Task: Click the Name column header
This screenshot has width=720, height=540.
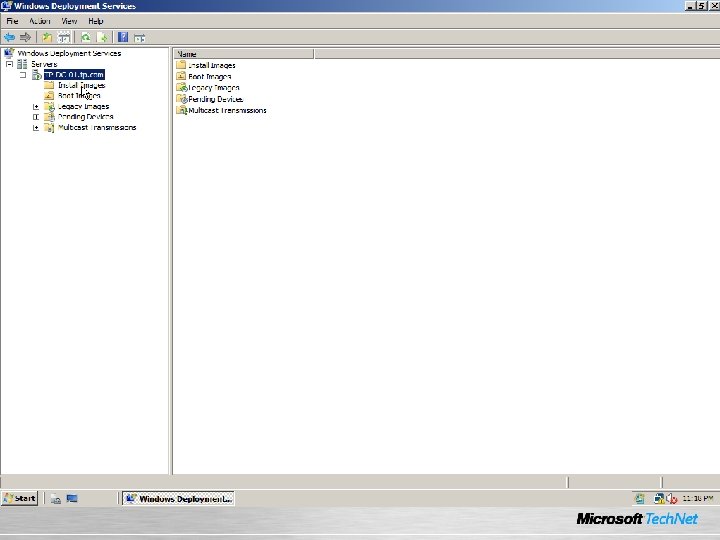Action: tap(244, 54)
